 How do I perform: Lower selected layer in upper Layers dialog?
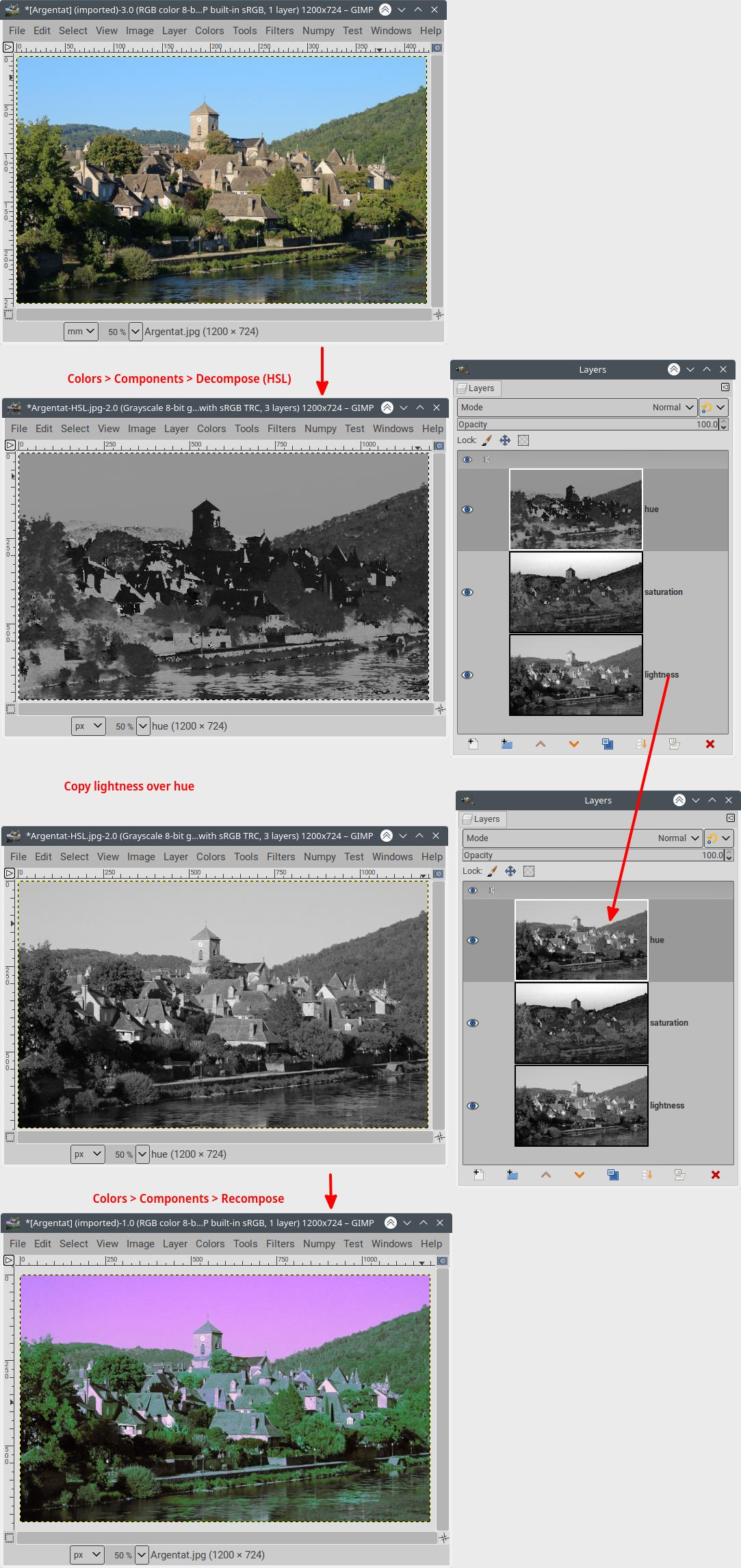574,744
